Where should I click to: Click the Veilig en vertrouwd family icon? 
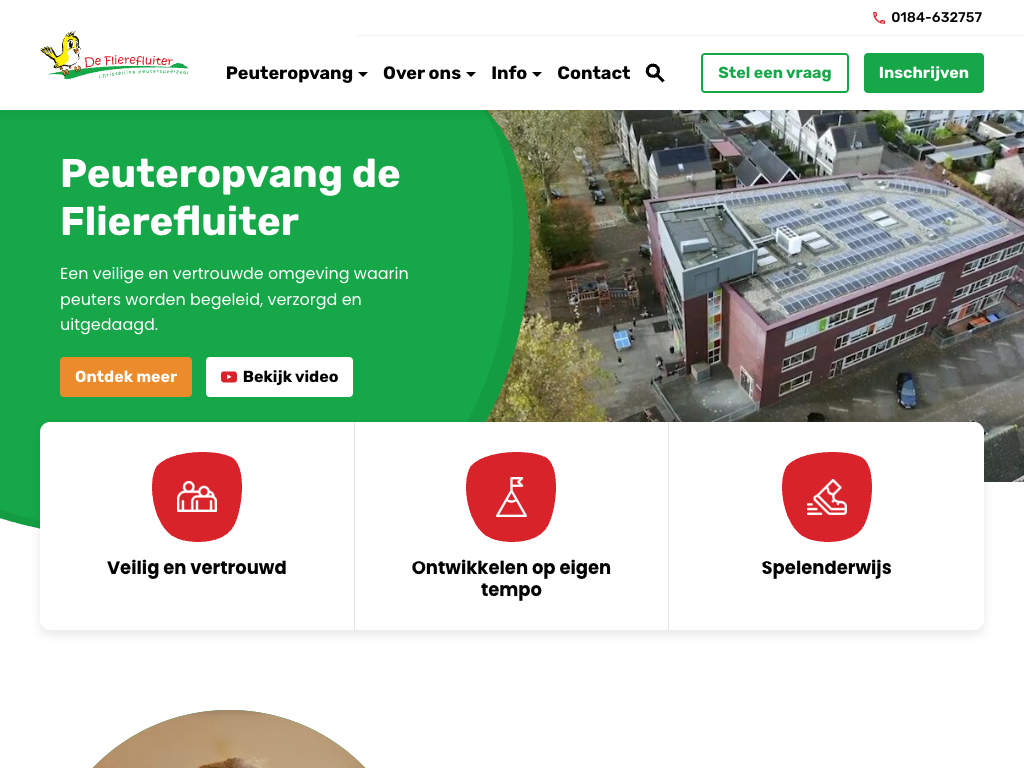click(197, 497)
